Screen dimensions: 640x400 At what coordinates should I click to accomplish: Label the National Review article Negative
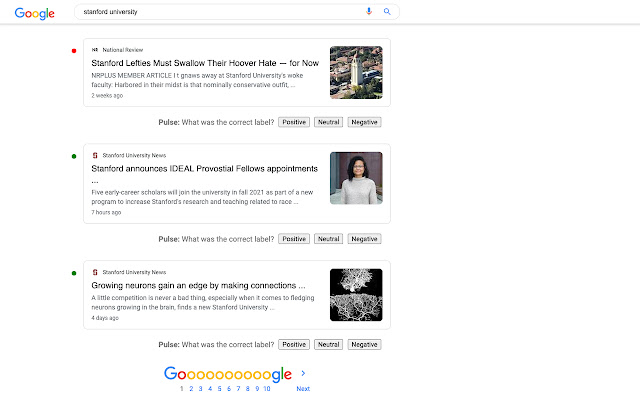pos(364,122)
